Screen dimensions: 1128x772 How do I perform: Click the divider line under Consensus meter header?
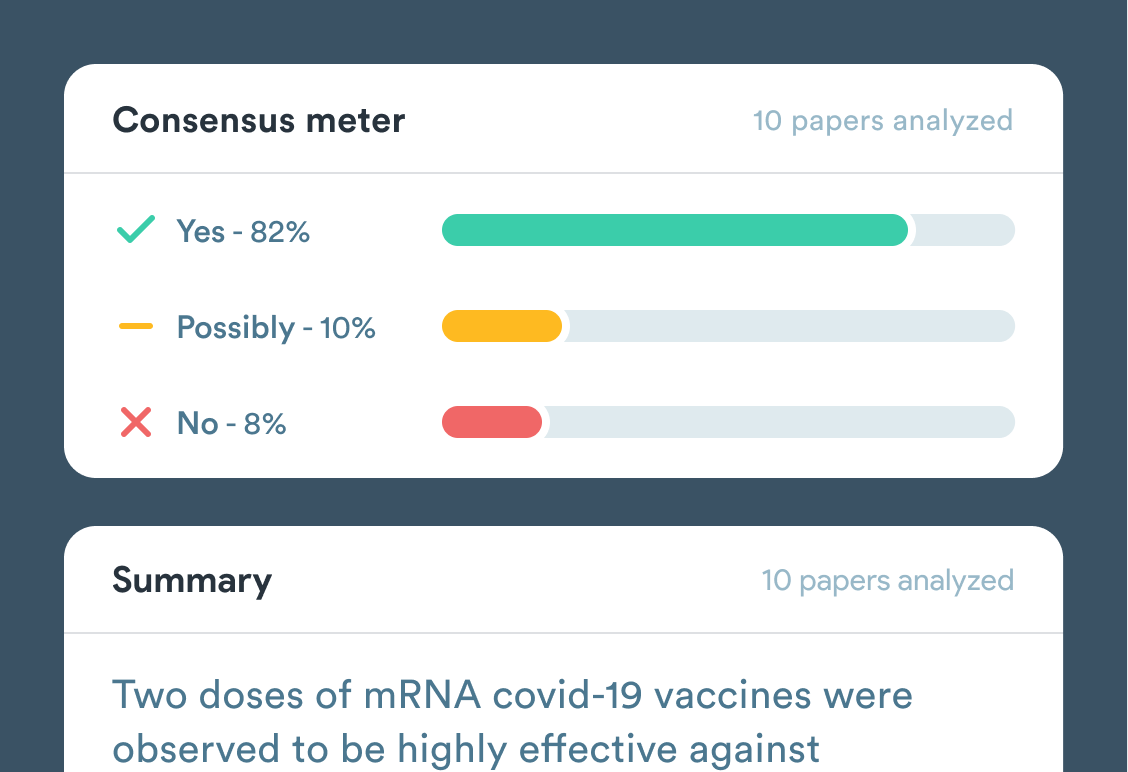563,173
